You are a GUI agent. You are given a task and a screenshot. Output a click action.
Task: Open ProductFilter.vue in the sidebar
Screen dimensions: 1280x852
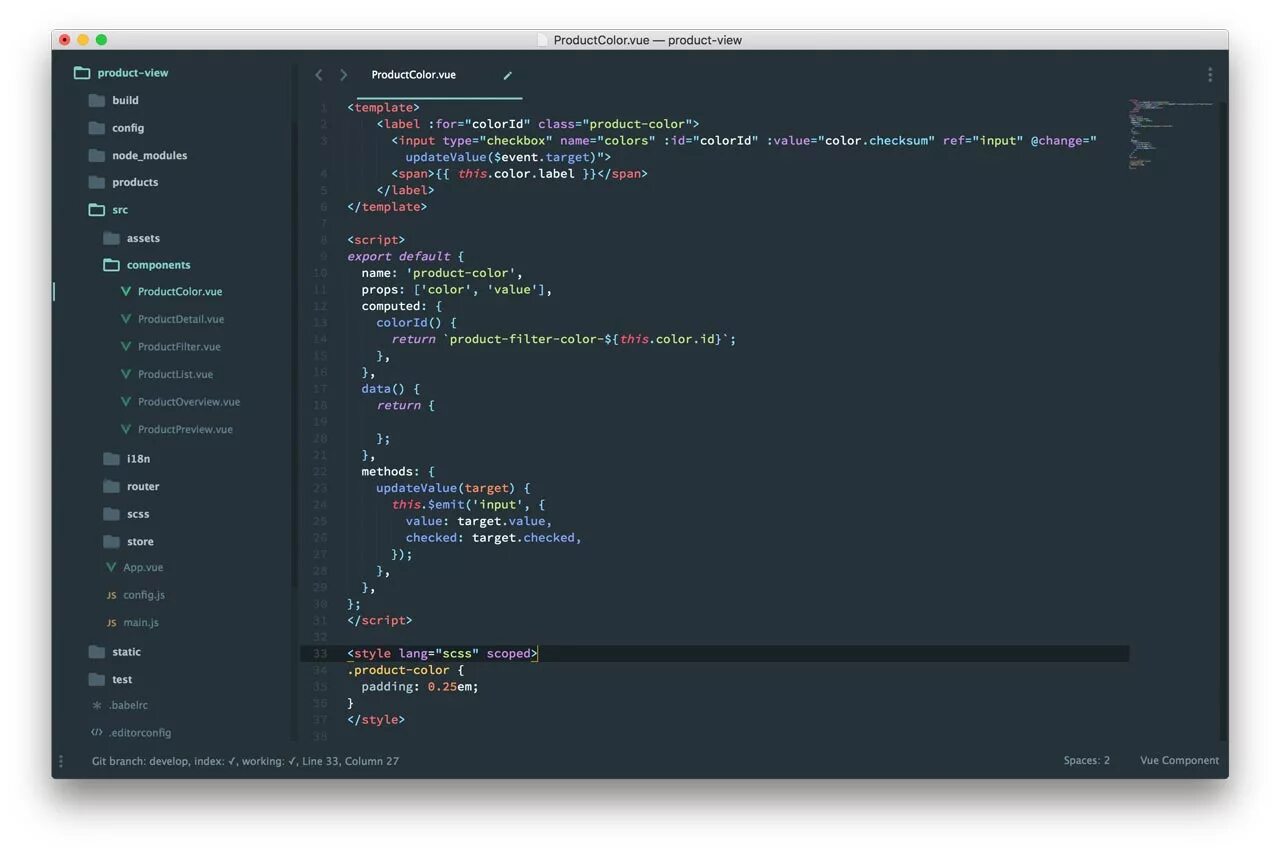(x=179, y=346)
